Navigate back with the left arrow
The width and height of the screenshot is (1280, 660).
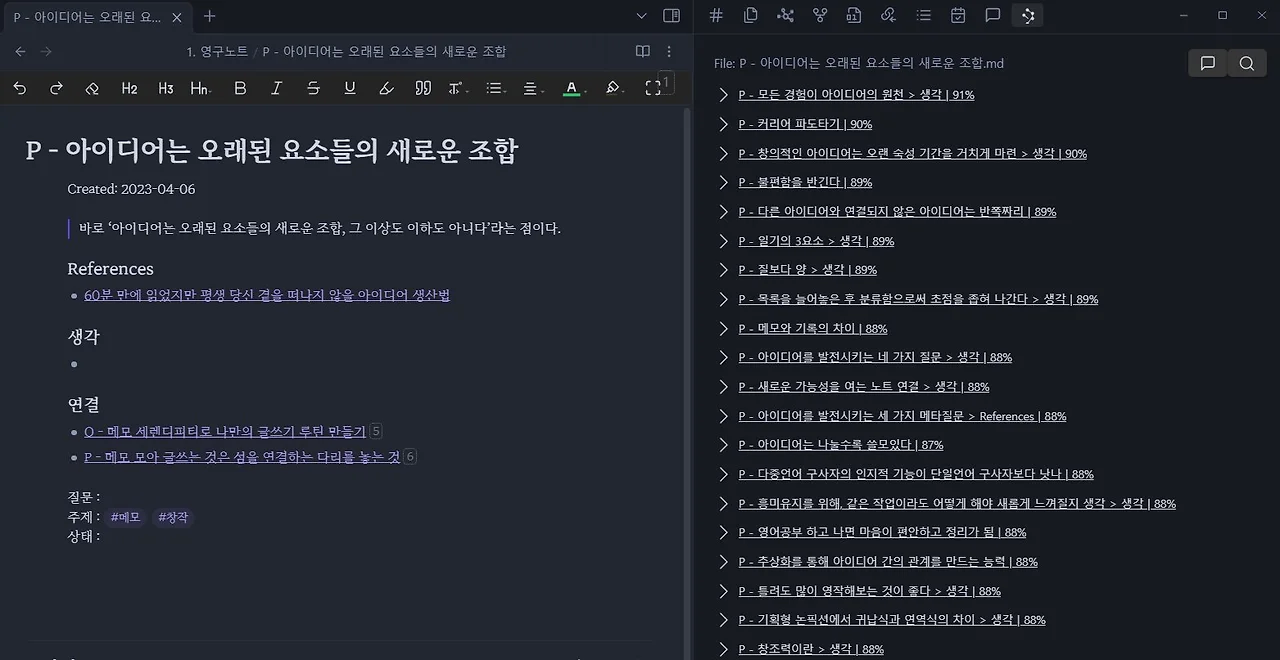21,51
